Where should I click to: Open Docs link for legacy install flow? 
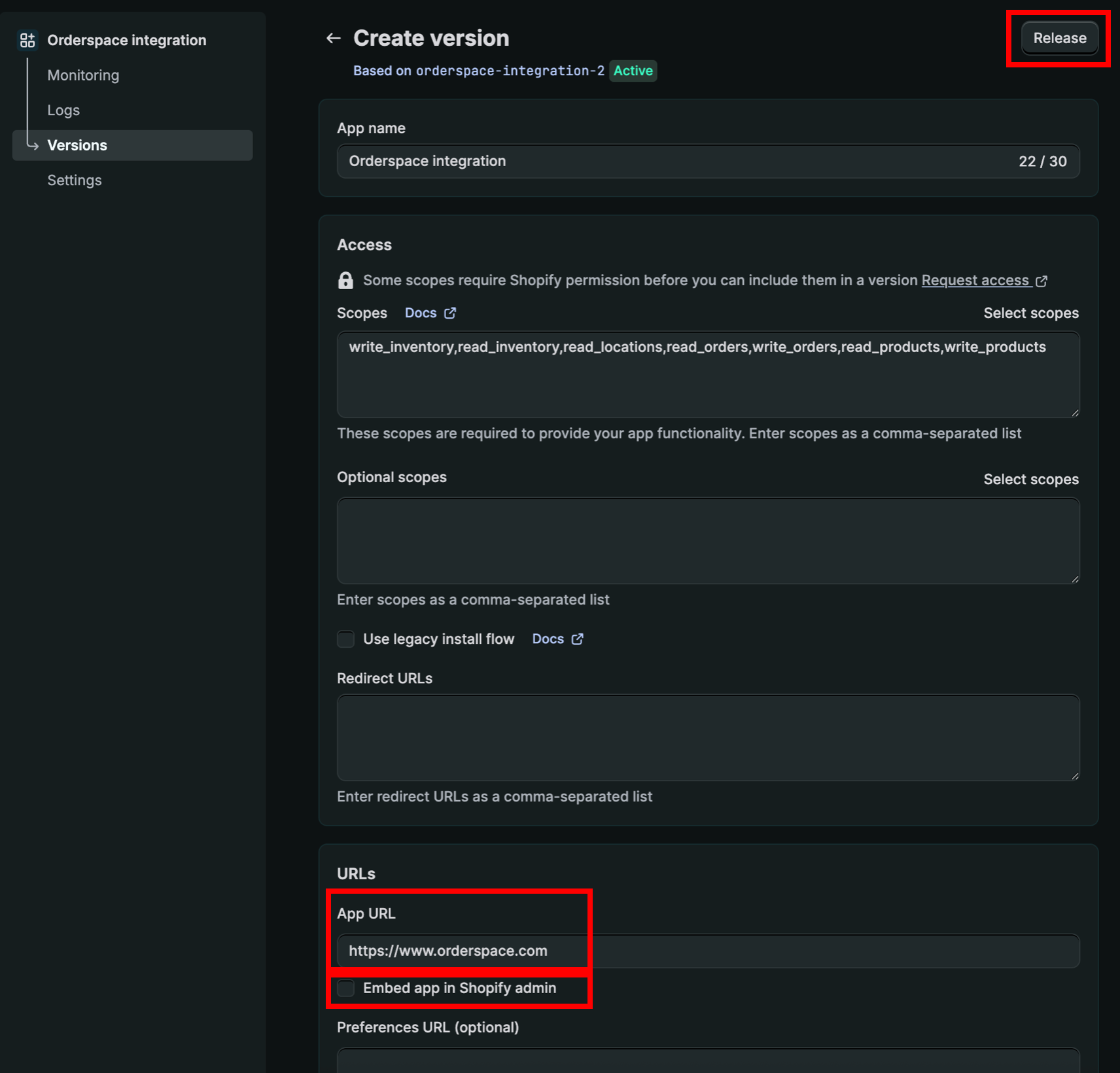click(x=548, y=639)
